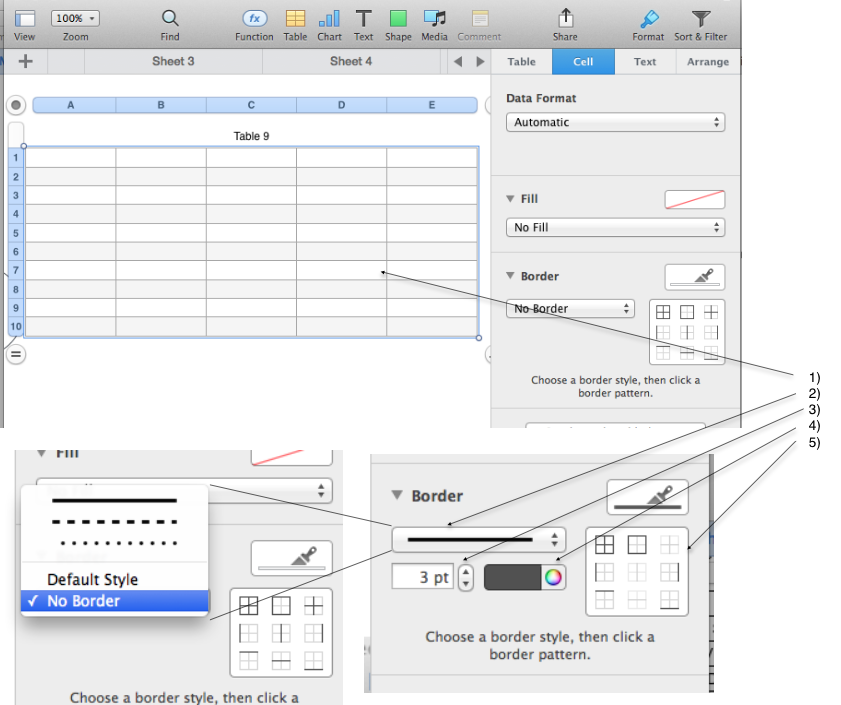Open Sort & Filter panel
This screenshot has width=841, height=705.
[x=702, y=19]
